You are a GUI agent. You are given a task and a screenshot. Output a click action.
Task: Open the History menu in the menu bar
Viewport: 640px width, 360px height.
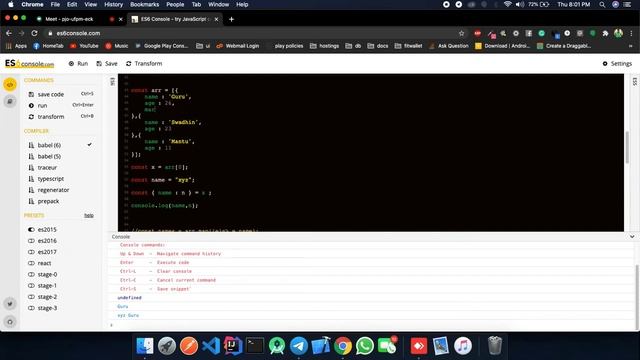point(113,4)
